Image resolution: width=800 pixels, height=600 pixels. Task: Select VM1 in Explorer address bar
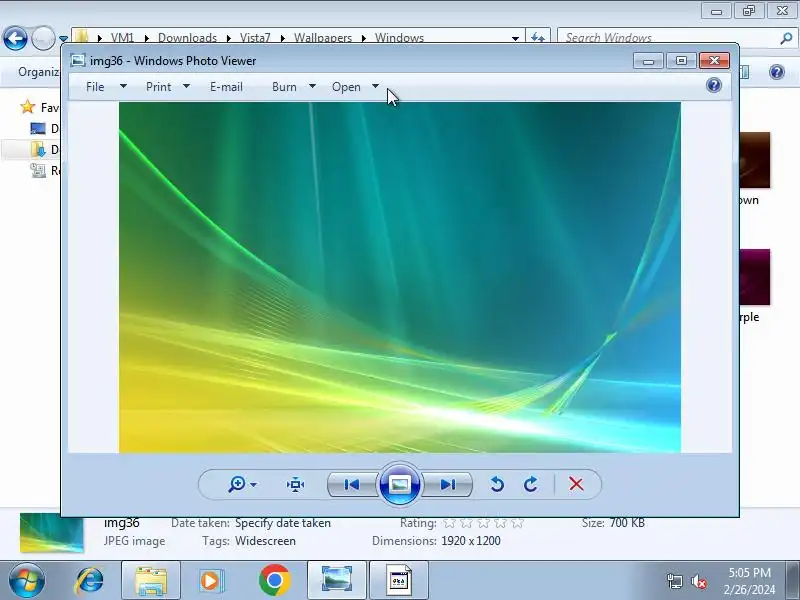point(122,38)
